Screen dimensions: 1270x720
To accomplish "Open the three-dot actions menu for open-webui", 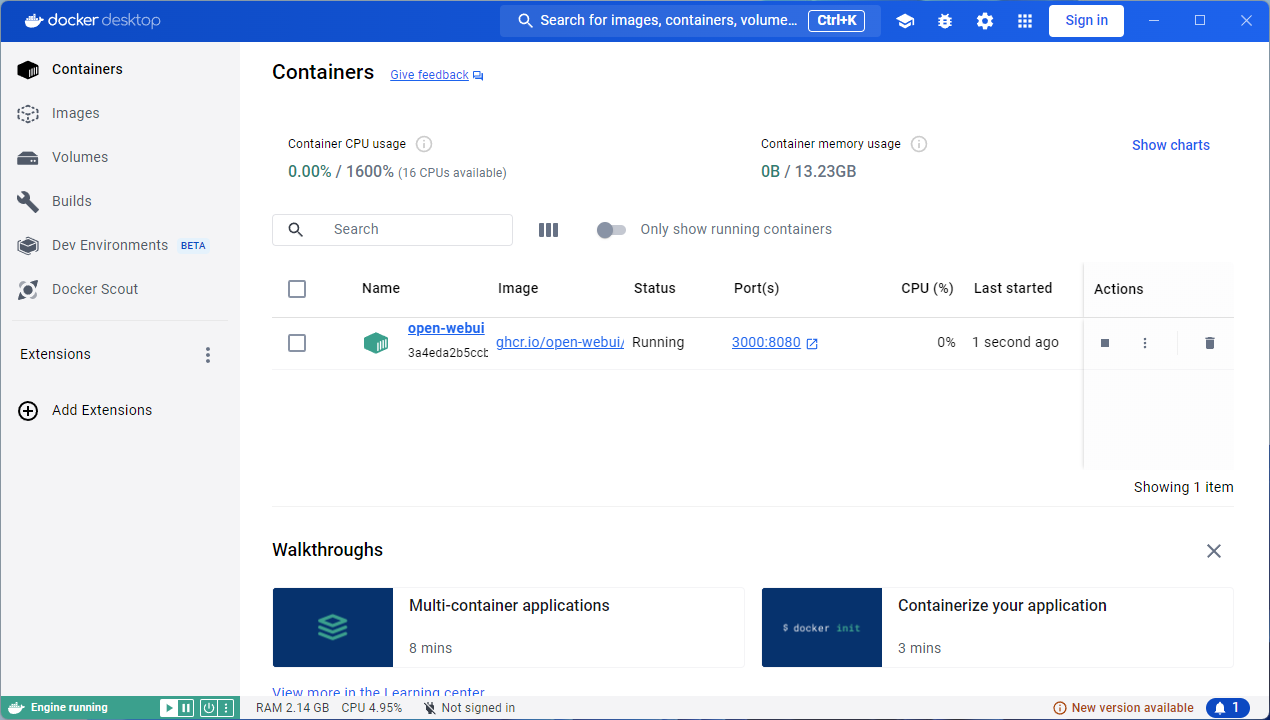I will point(1145,343).
